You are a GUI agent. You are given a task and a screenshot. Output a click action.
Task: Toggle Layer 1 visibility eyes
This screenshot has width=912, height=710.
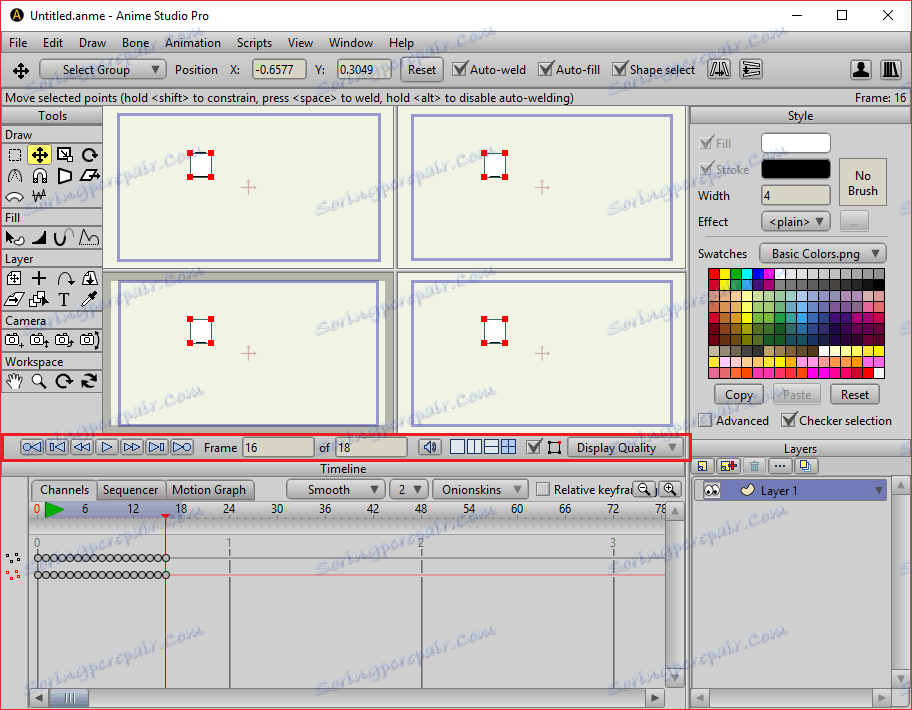pyautogui.click(x=712, y=491)
